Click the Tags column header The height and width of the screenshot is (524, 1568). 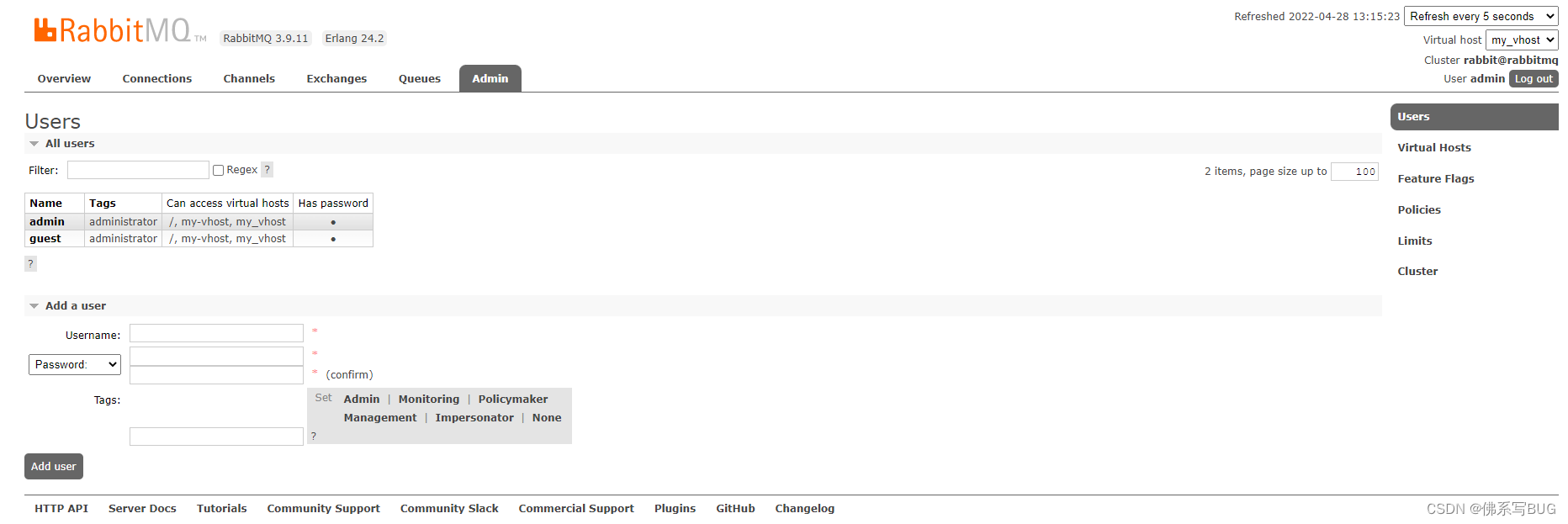[x=123, y=203]
